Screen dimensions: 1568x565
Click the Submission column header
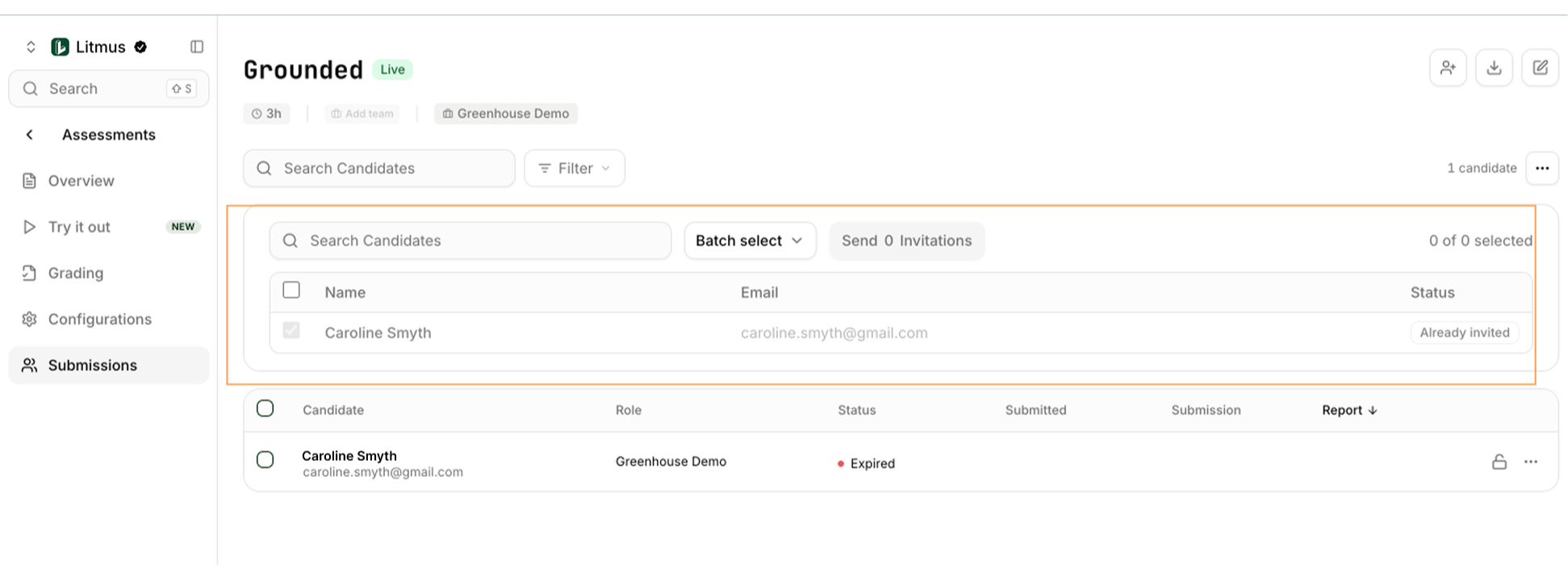tap(1206, 410)
